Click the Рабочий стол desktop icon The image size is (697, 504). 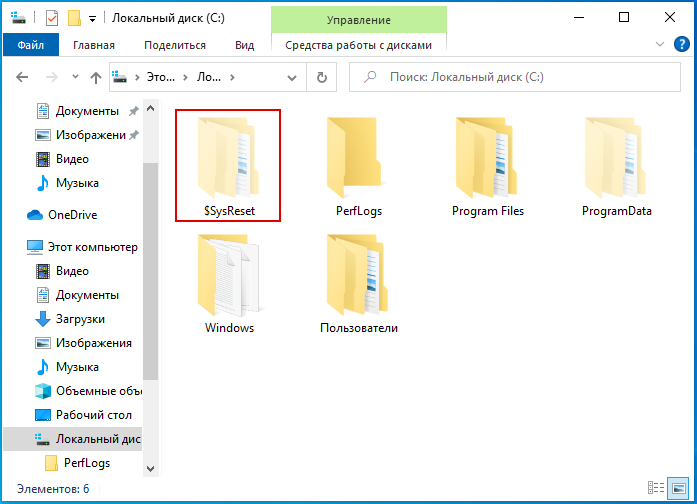[43, 415]
